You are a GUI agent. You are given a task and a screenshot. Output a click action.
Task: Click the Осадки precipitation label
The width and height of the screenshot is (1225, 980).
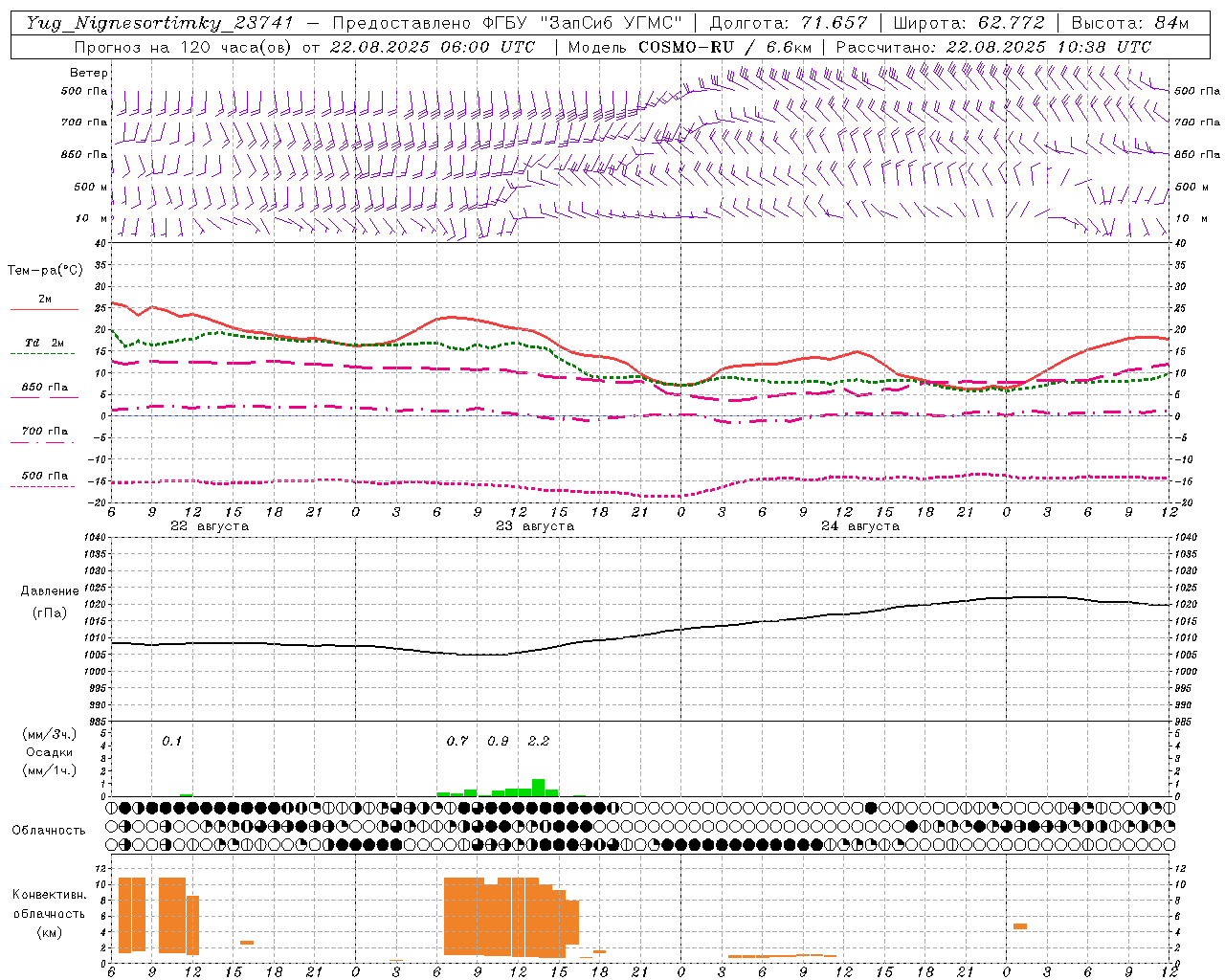[x=50, y=752]
